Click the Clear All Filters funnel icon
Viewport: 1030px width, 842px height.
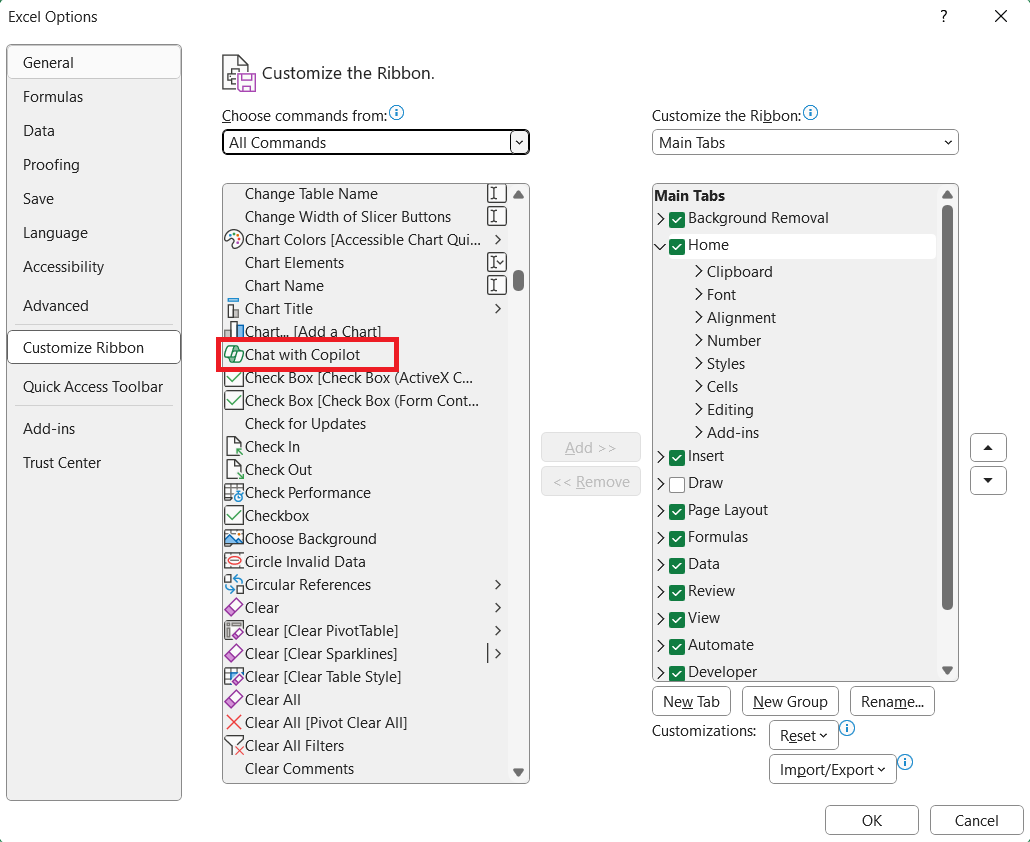(x=234, y=745)
